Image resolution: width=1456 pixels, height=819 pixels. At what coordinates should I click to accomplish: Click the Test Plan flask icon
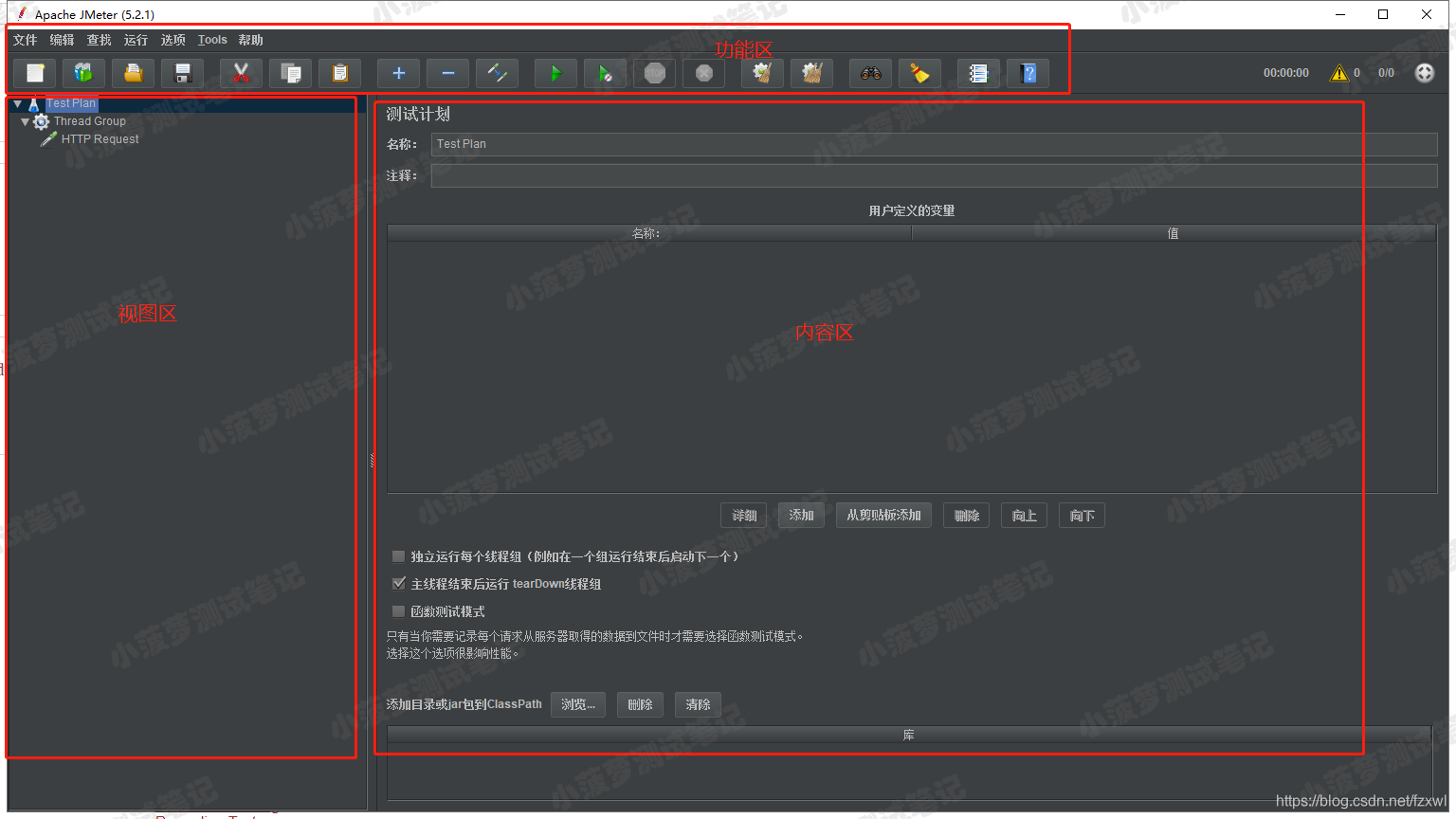pyautogui.click(x=34, y=103)
